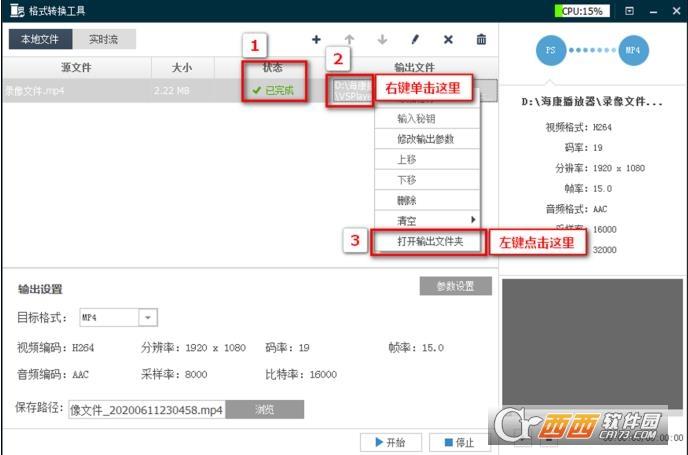Click the title bar restore-down box icon
This screenshot has width=688, height=455.
pos(629,11)
